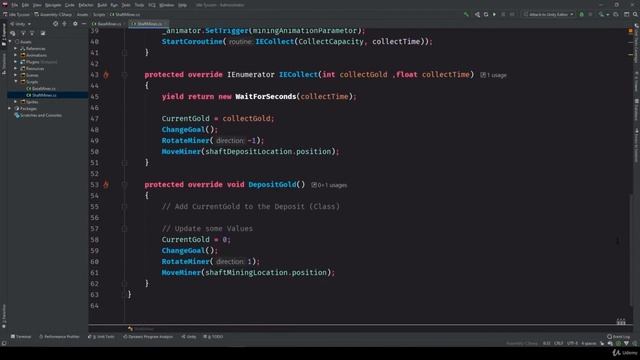Viewport: 640px width, 360px height.
Task: Click the MoveMiner call on line 61
Action: pos(181,272)
